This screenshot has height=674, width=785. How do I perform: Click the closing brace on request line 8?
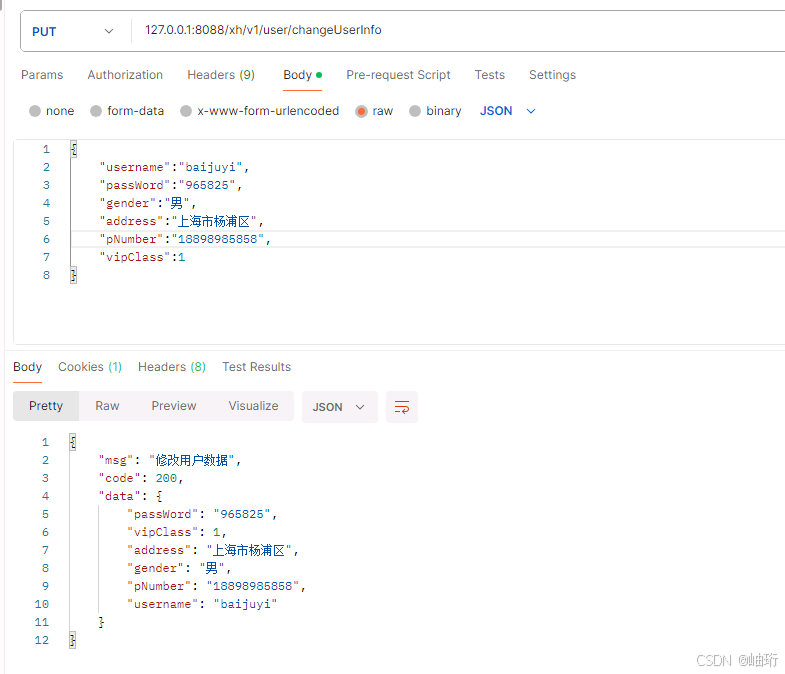coord(74,275)
